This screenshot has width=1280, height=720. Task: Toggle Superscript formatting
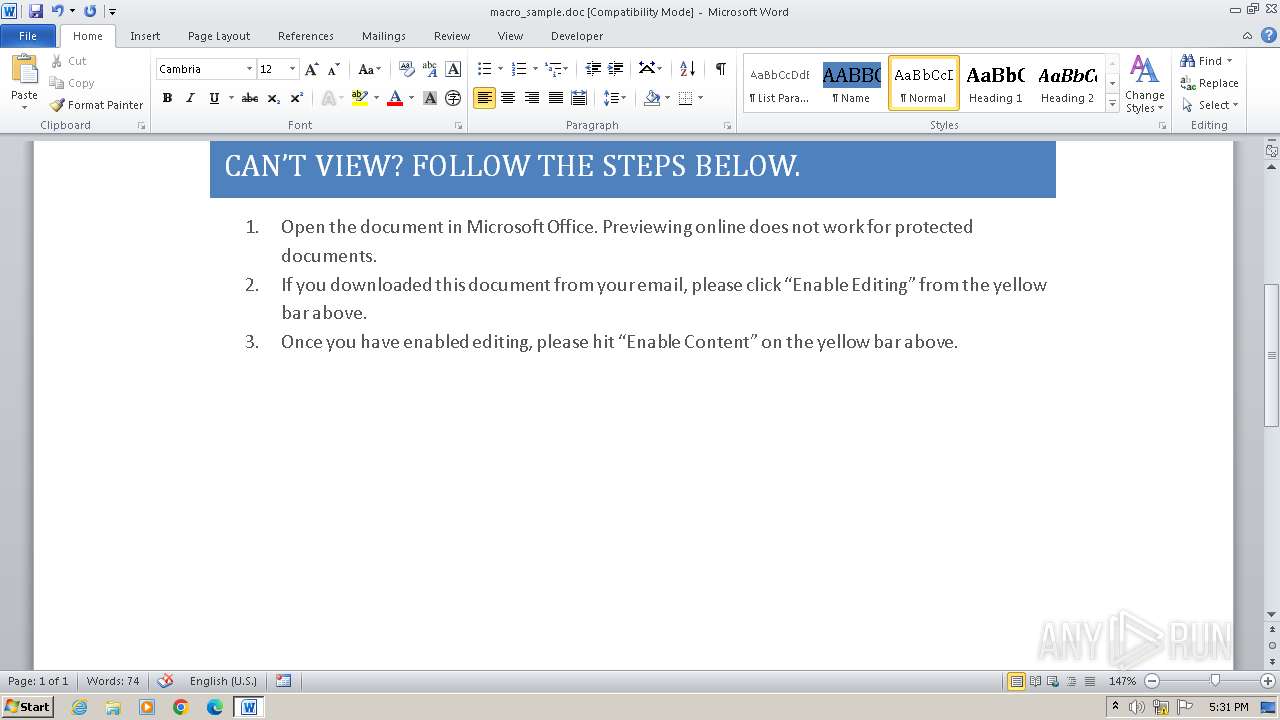click(x=296, y=98)
